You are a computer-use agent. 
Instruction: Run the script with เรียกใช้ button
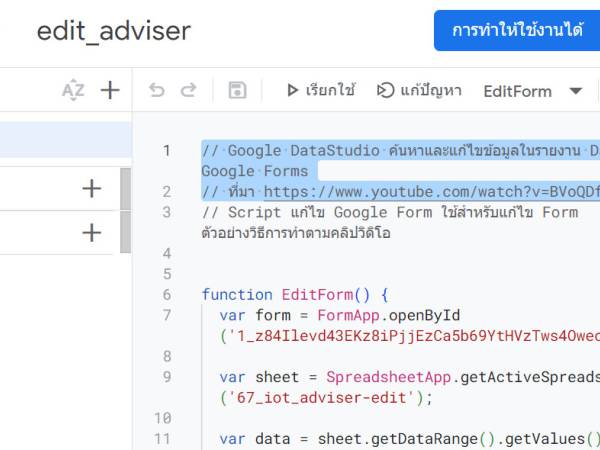pyautogui.click(x=320, y=91)
